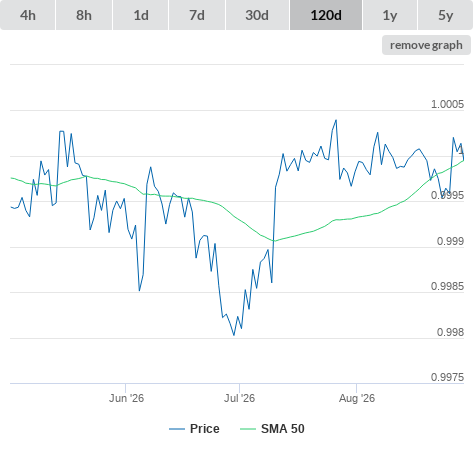Click the Aug '26 axis tick label

pos(357,398)
